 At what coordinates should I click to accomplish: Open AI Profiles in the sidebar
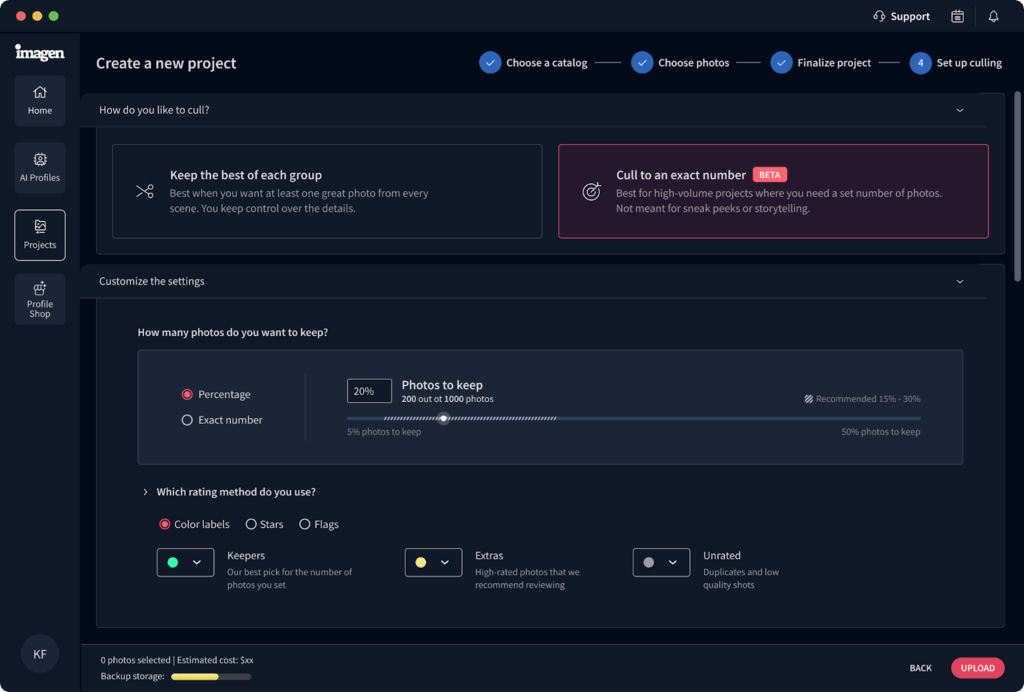tap(40, 167)
